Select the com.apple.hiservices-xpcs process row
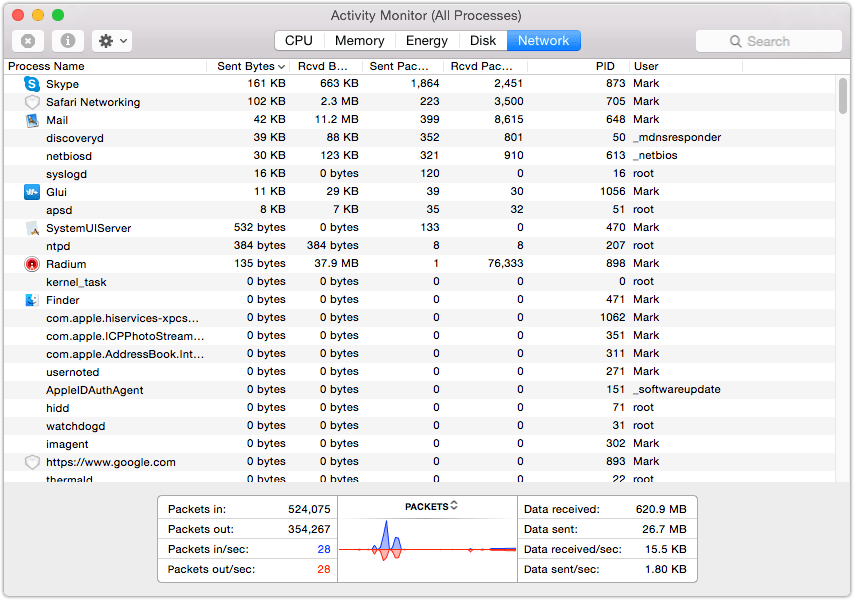 coord(419,317)
